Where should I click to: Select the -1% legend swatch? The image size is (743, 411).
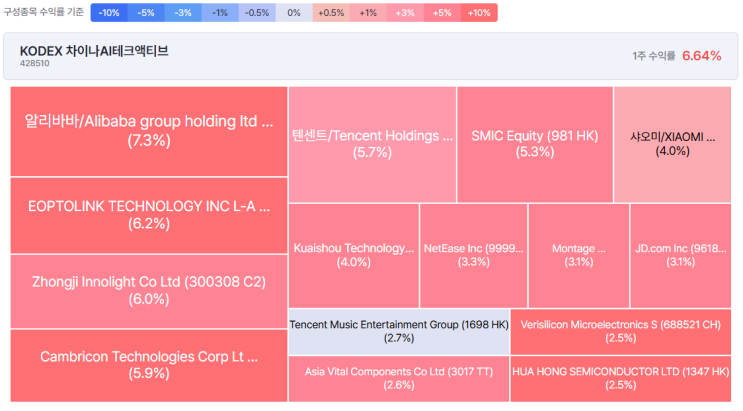(x=220, y=13)
